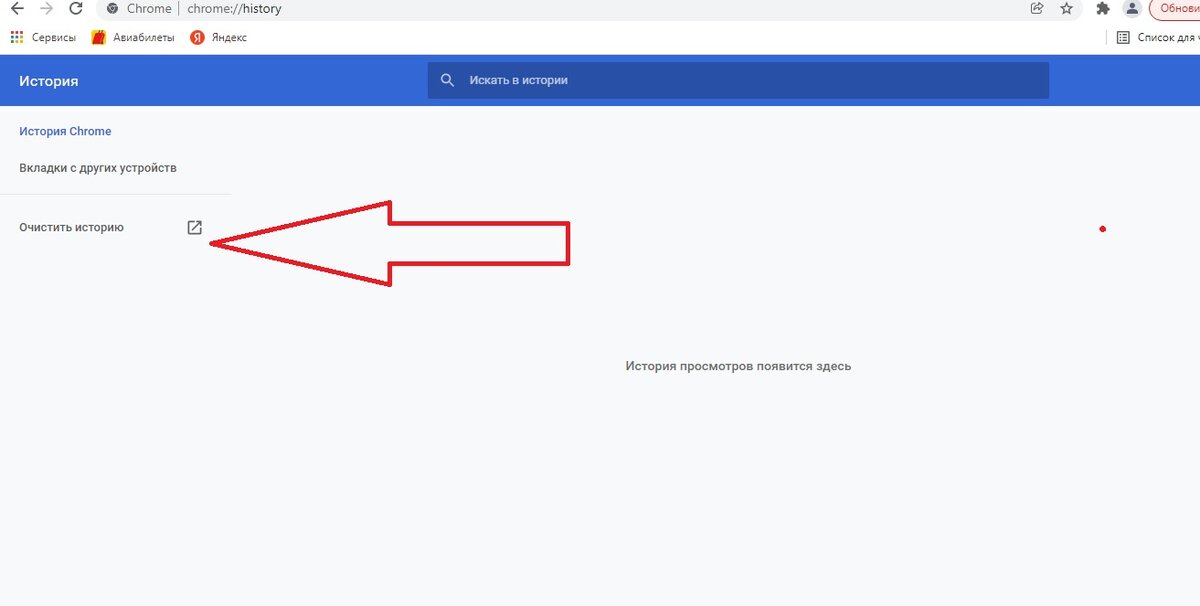
Task: Click the open-in-new-tab icon beside Очистить историю
Action: (195, 227)
